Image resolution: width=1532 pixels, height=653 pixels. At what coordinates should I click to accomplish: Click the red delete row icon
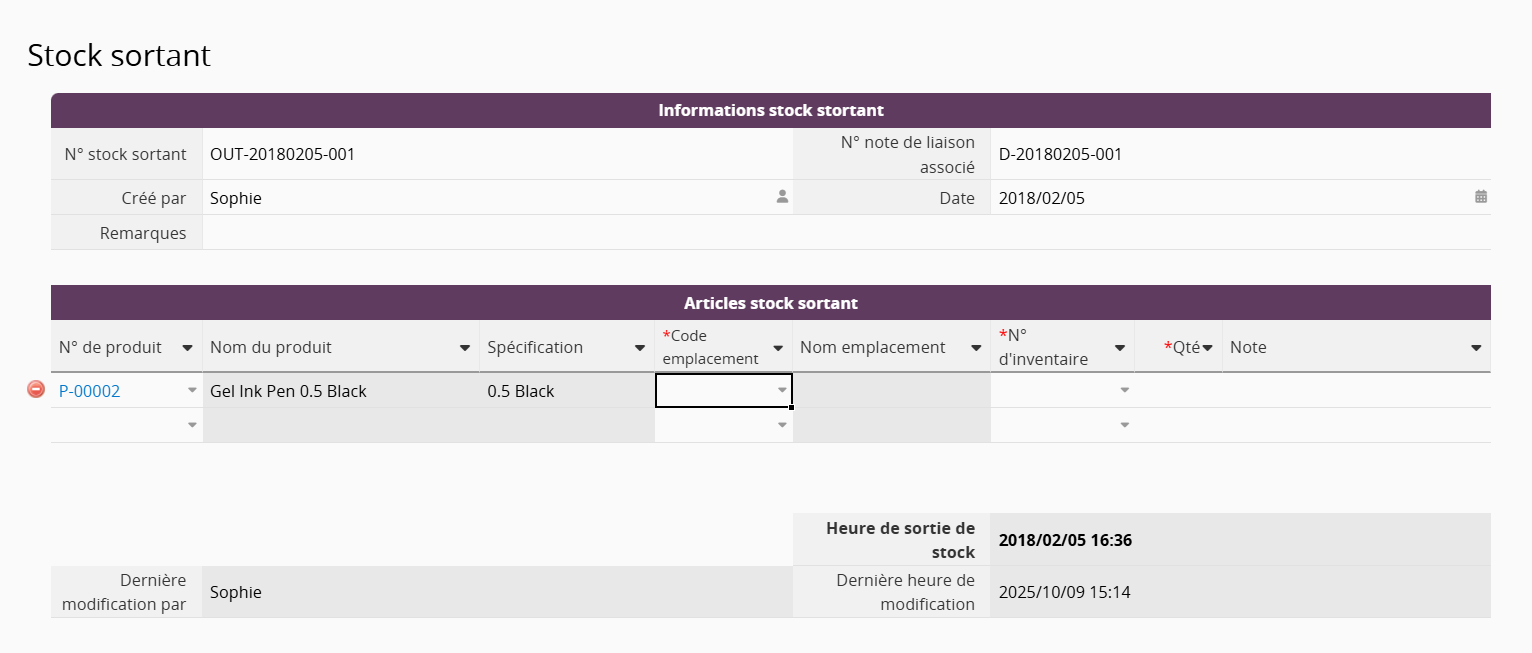pos(36,390)
